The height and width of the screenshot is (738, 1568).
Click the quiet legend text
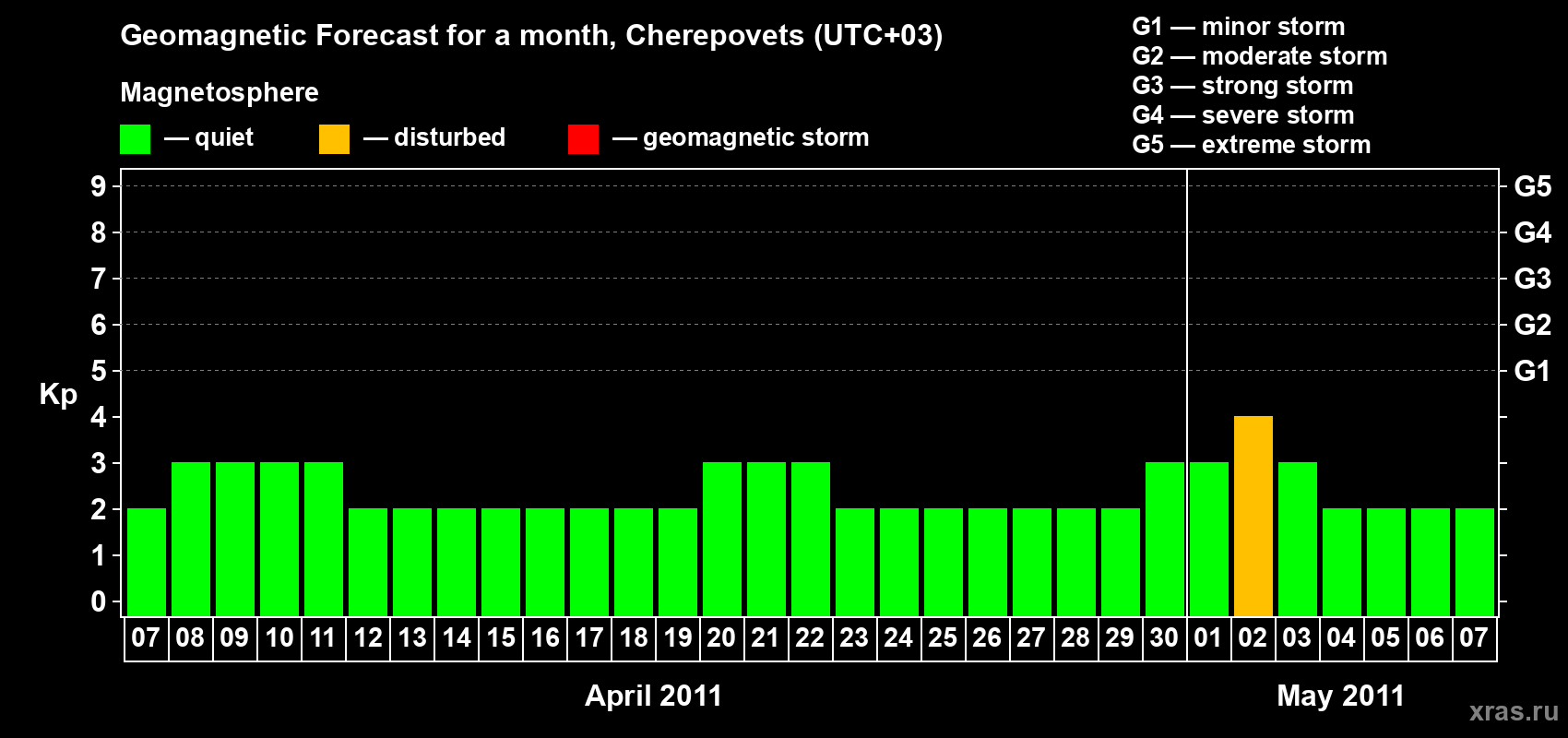click(x=224, y=137)
